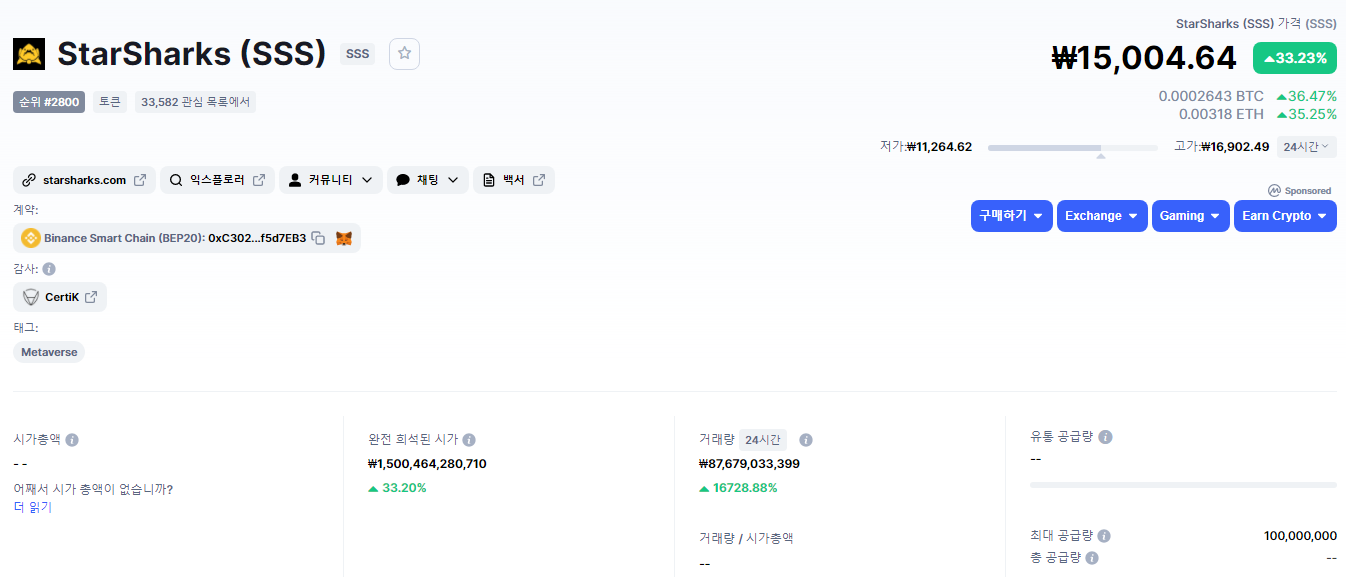Click info icon next to 감사
1346x587 pixels.
pyautogui.click(x=49, y=269)
